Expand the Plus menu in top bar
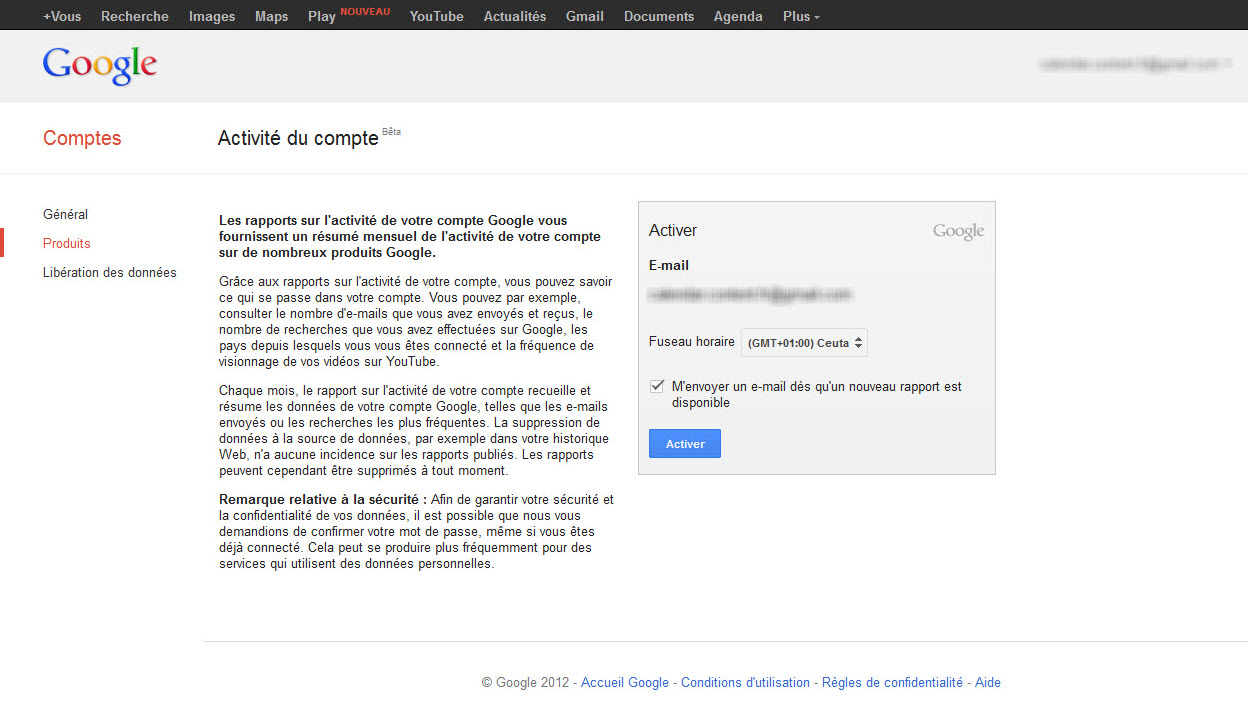This screenshot has height=707, width=1248. (x=801, y=16)
